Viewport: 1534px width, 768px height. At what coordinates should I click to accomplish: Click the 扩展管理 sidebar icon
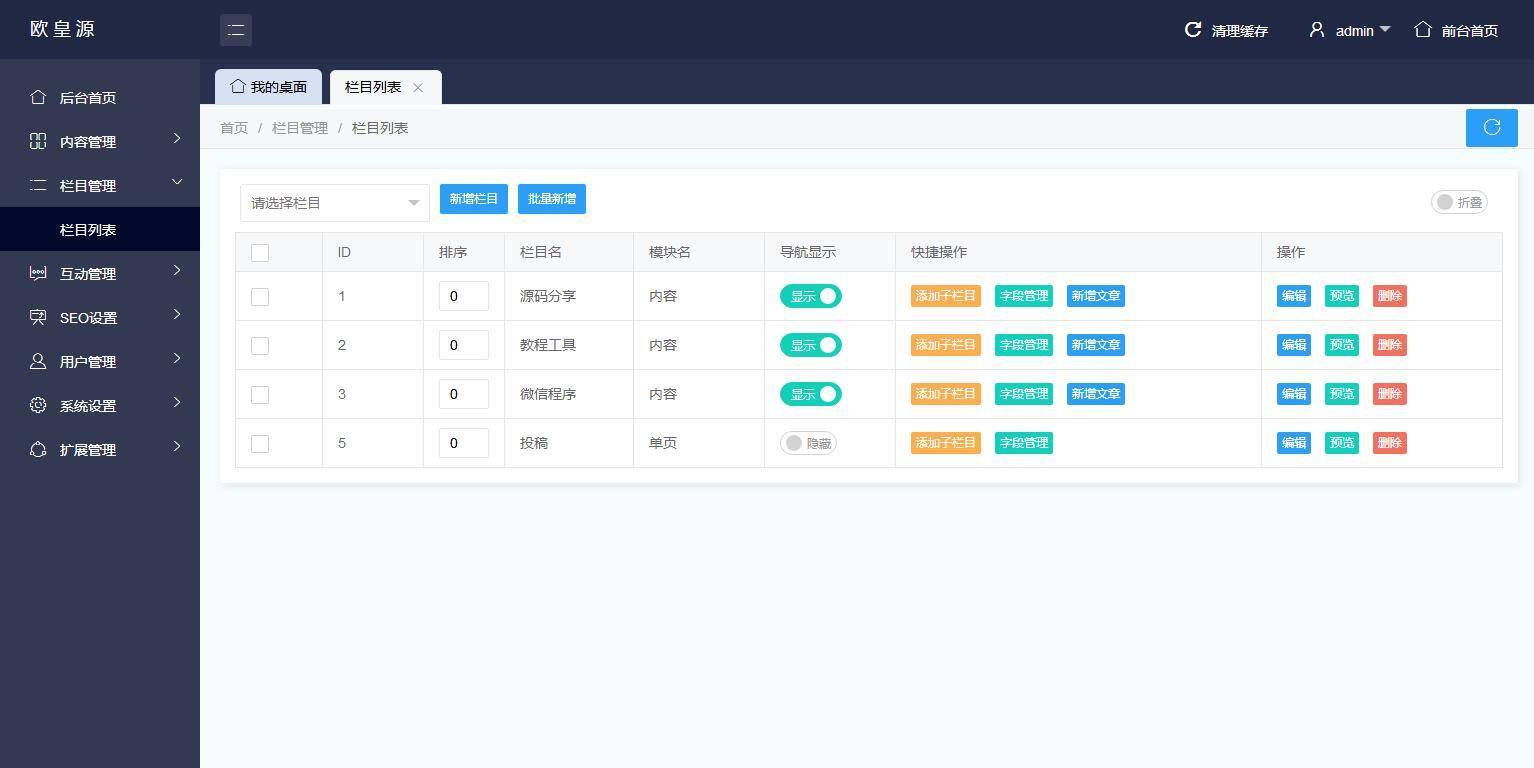click(38, 450)
